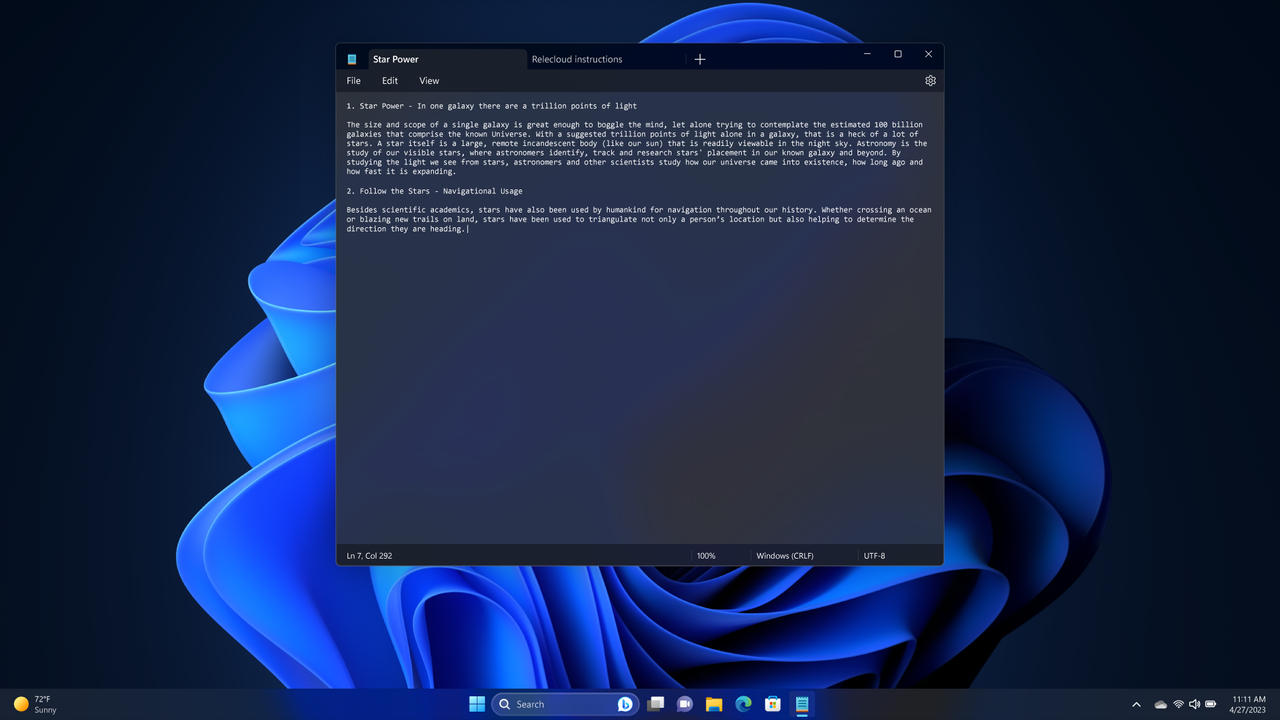Launch Microsoft Edge from taskbar
This screenshot has height=720, width=1280.
(743, 704)
